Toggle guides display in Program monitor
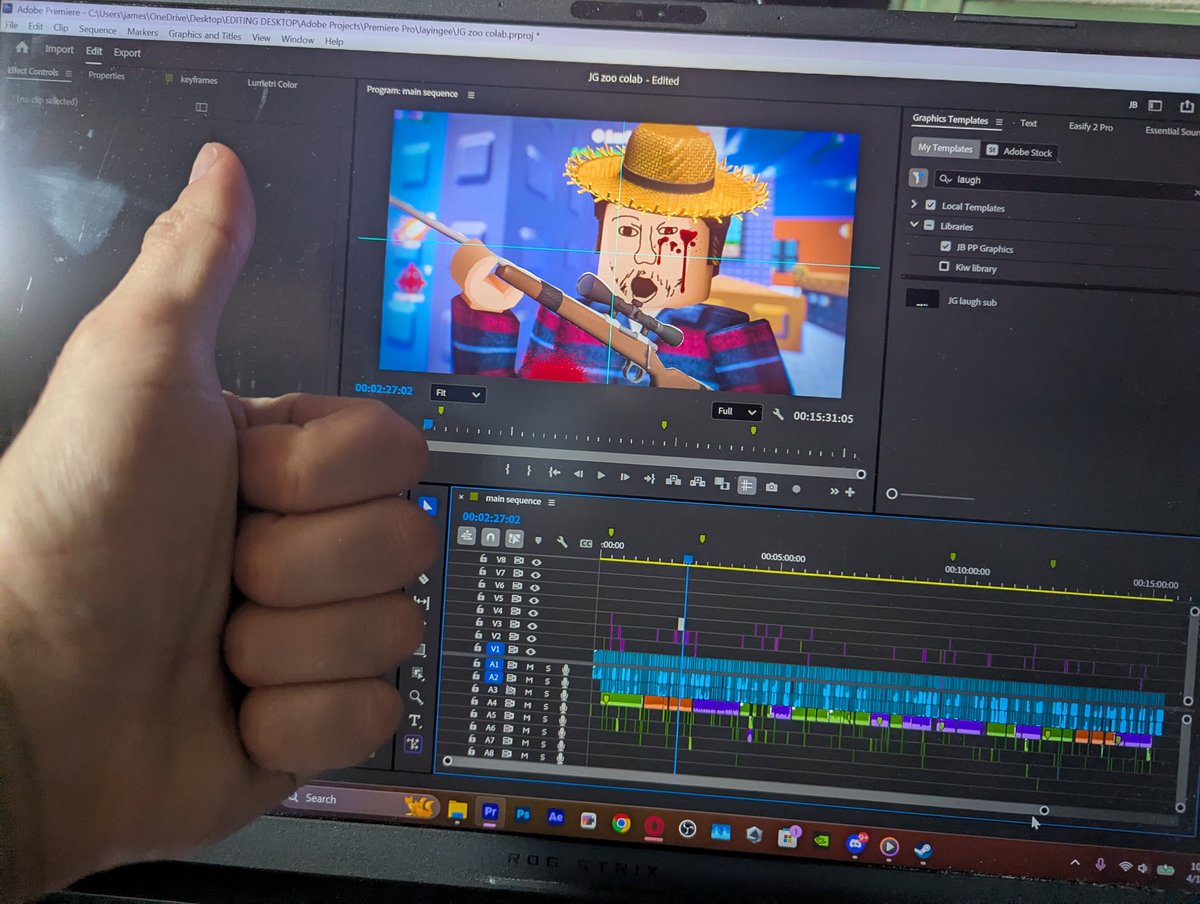Viewport: 1200px width, 904px height. 747,485
